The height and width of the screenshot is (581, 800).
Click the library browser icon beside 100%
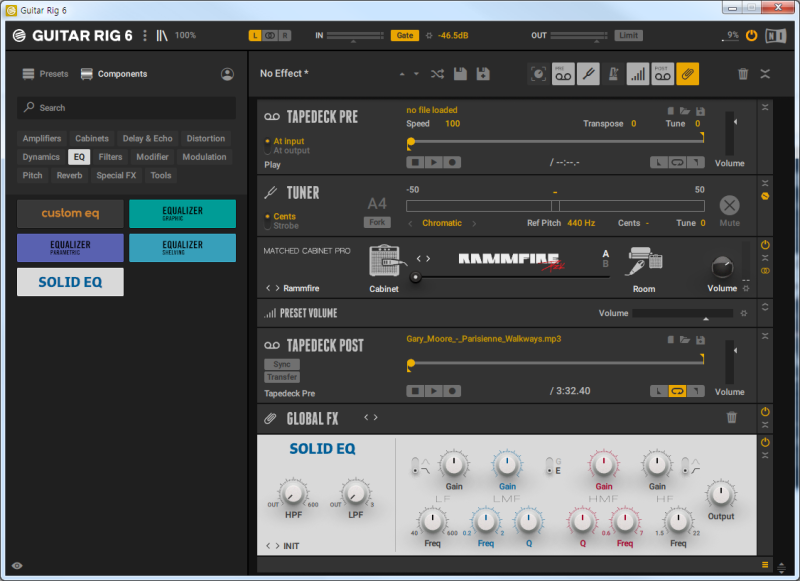(x=162, y=35)
